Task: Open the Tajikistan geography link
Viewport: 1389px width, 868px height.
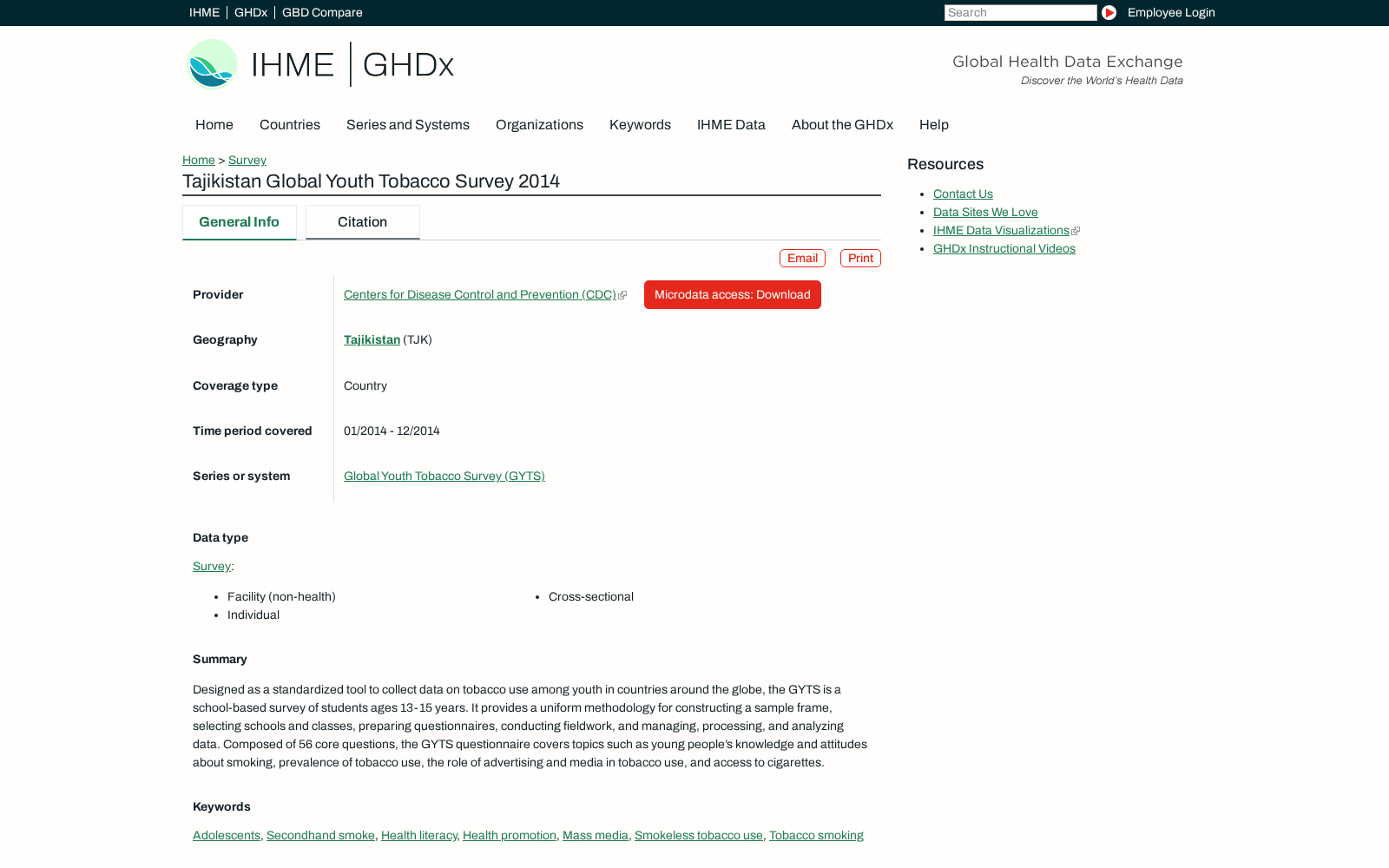Action: tap(372, 339)
